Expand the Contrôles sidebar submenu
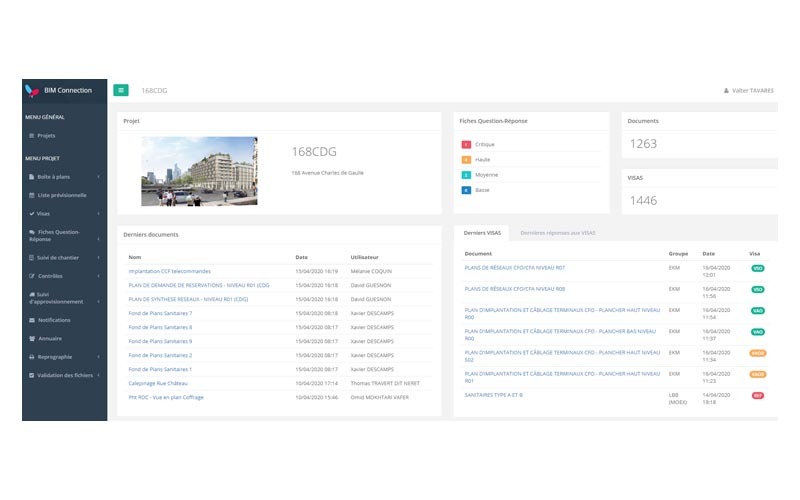Viewport: 800px width, 500px height. (98, 275)
